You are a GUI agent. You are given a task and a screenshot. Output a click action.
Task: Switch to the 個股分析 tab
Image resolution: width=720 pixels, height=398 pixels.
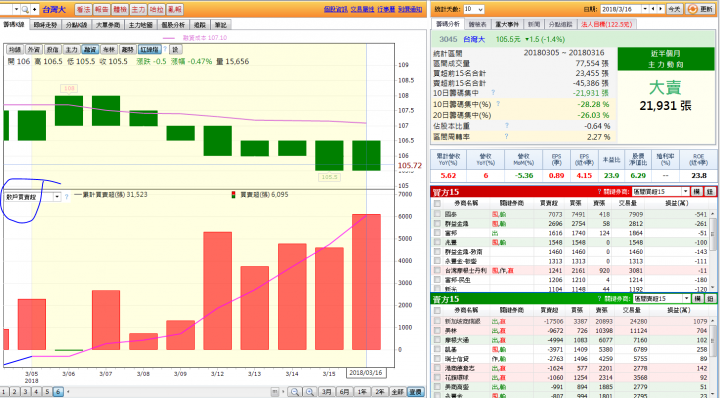coord(173,25)
